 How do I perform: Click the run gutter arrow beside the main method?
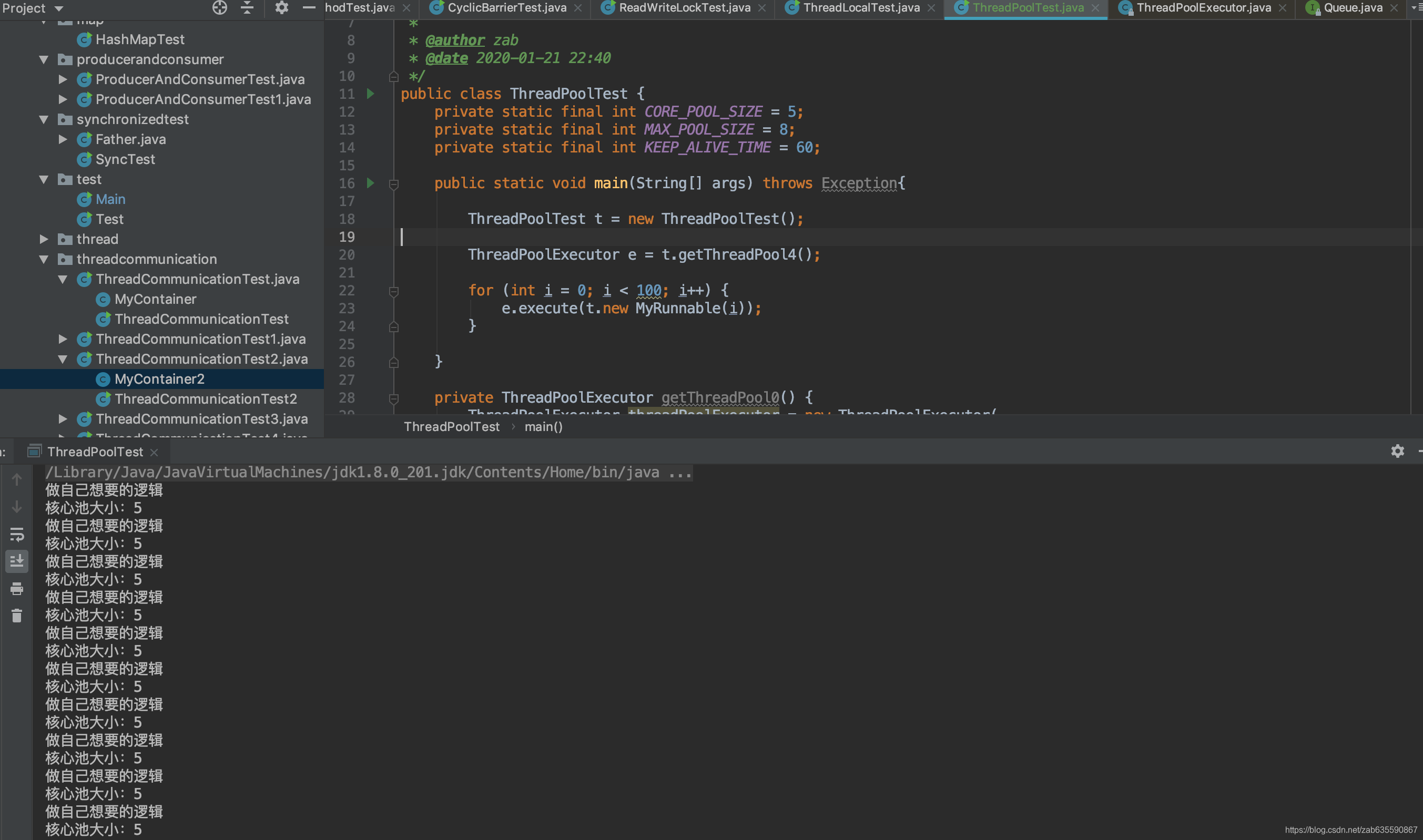[x=370, y=183]
